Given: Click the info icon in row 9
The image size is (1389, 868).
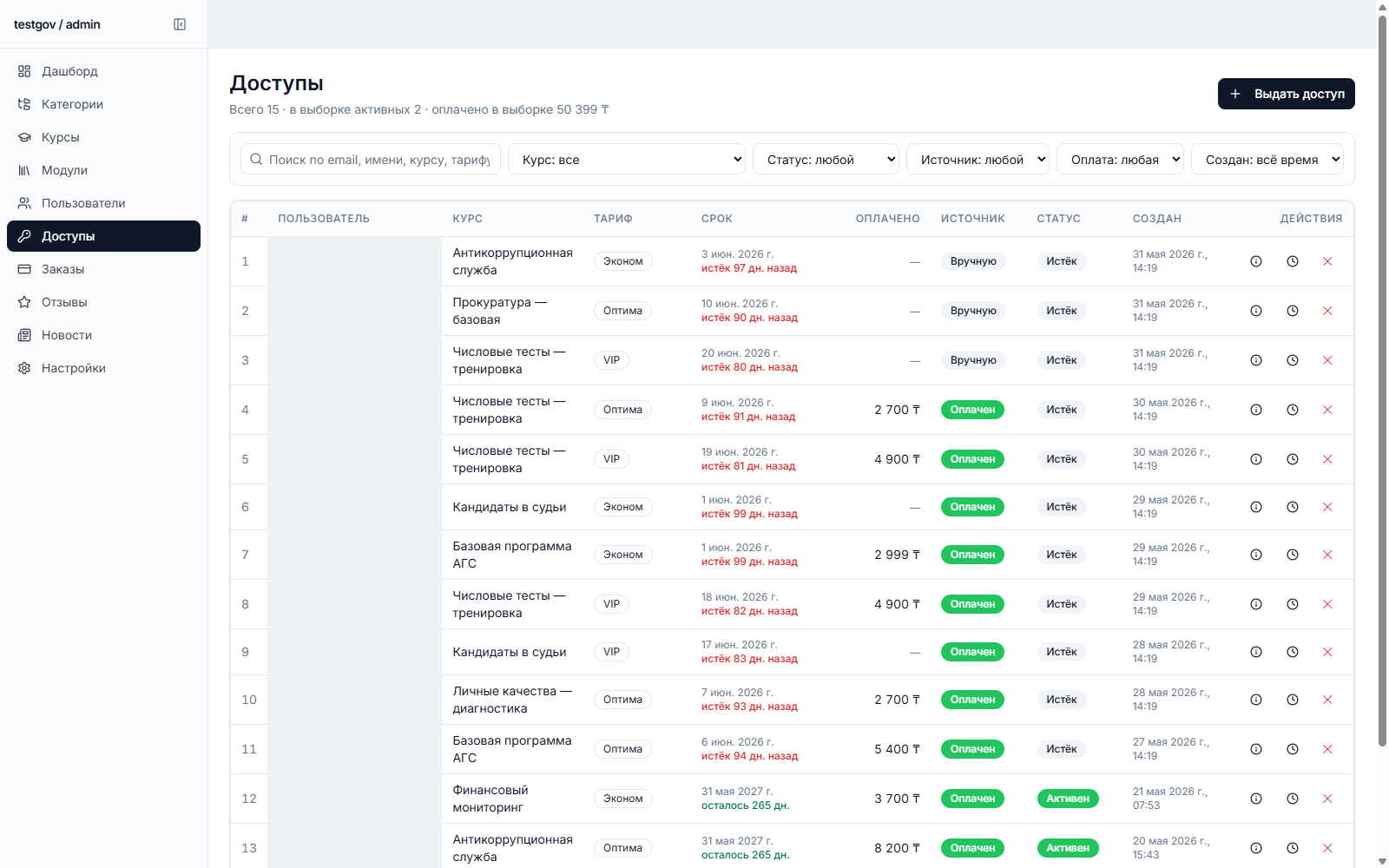Looking at the screenshot, I should tap(1256, 652).
